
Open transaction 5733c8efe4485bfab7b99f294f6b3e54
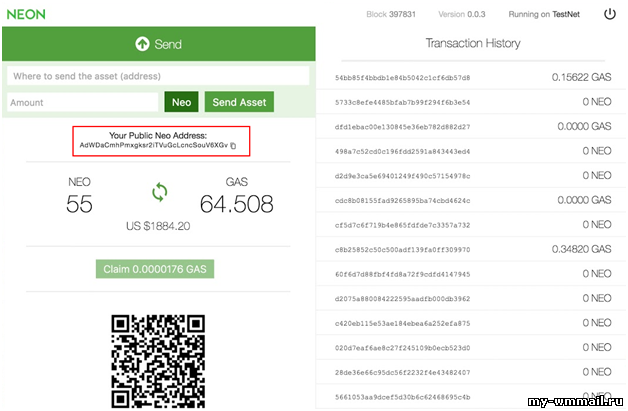point(403,103)
